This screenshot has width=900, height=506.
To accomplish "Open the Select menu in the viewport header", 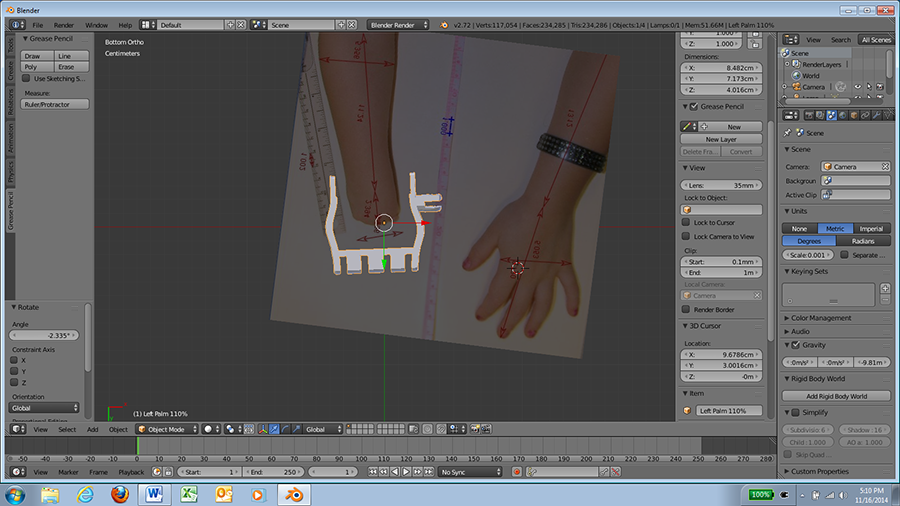I will (67, 429).
